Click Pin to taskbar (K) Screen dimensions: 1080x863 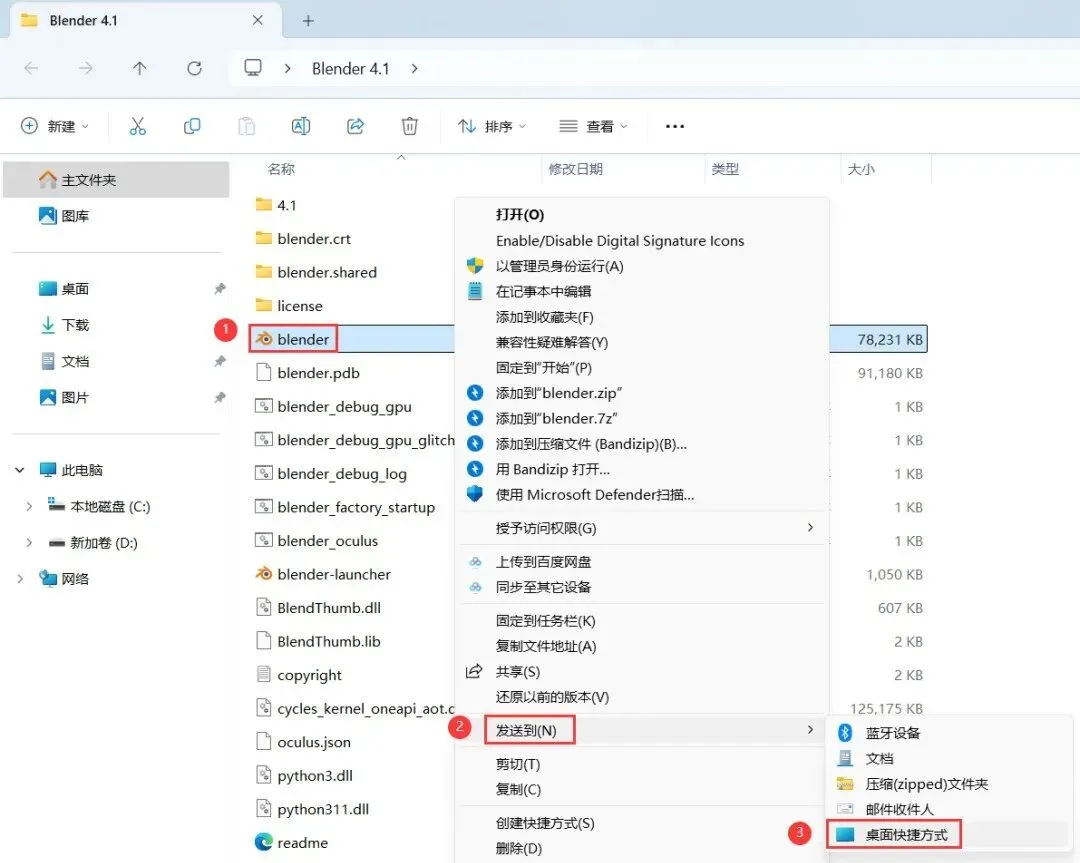coord(546,621)
